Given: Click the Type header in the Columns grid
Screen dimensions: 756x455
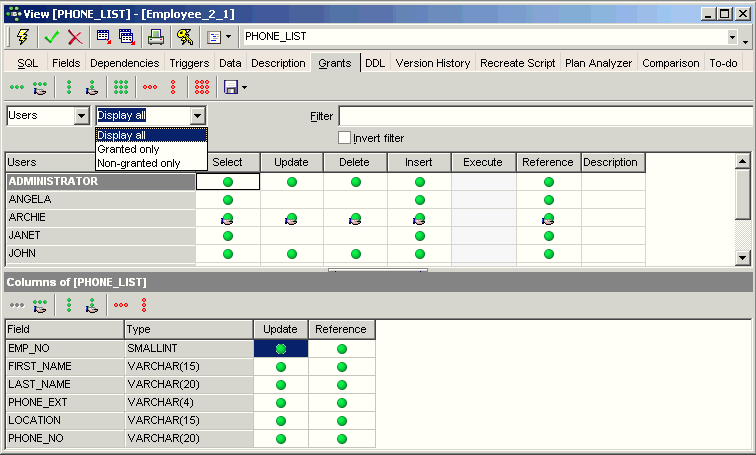Looking at the screenshot, I should click(189, 330).
